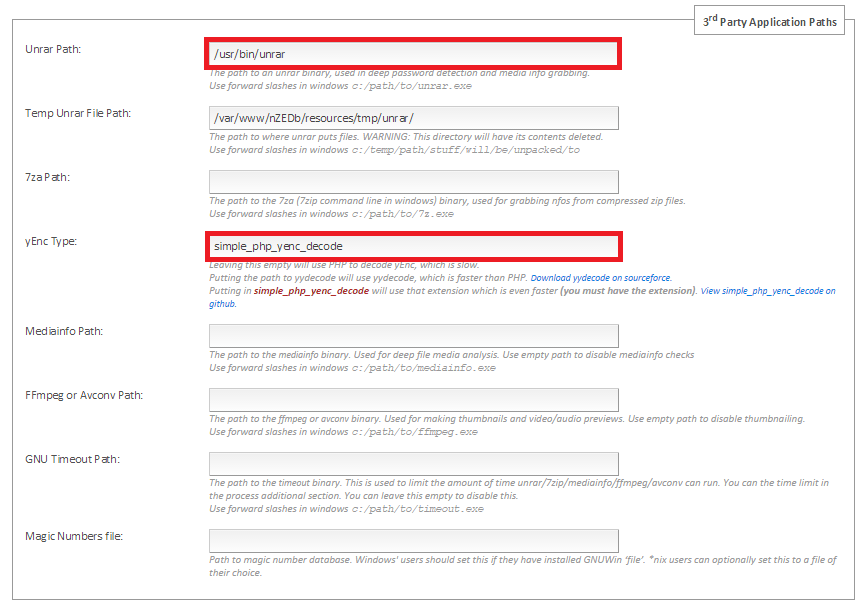Screen dimensions: 863x606
Task: Click the 'GNU Timeout Path:' label
Action: point(73,459)
